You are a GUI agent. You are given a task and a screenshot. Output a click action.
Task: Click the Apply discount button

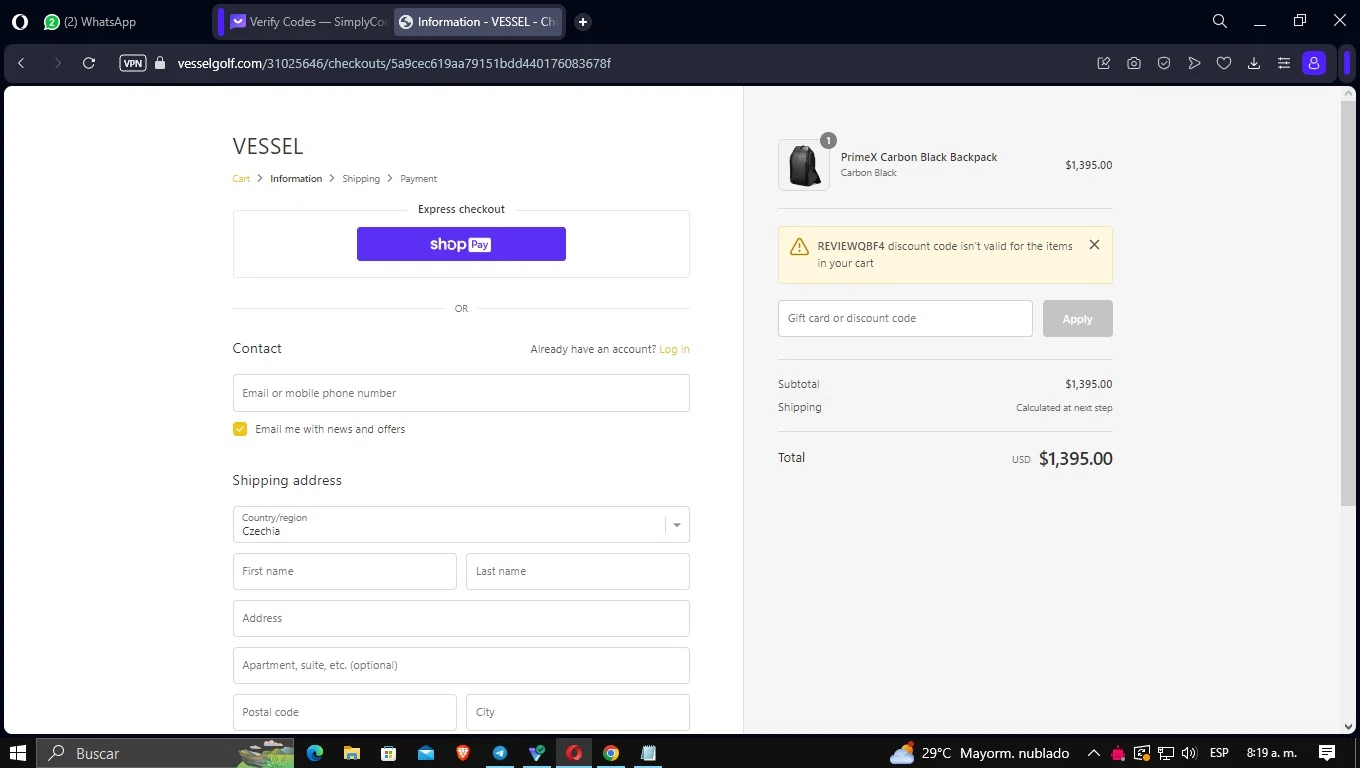click(1077, 319)
